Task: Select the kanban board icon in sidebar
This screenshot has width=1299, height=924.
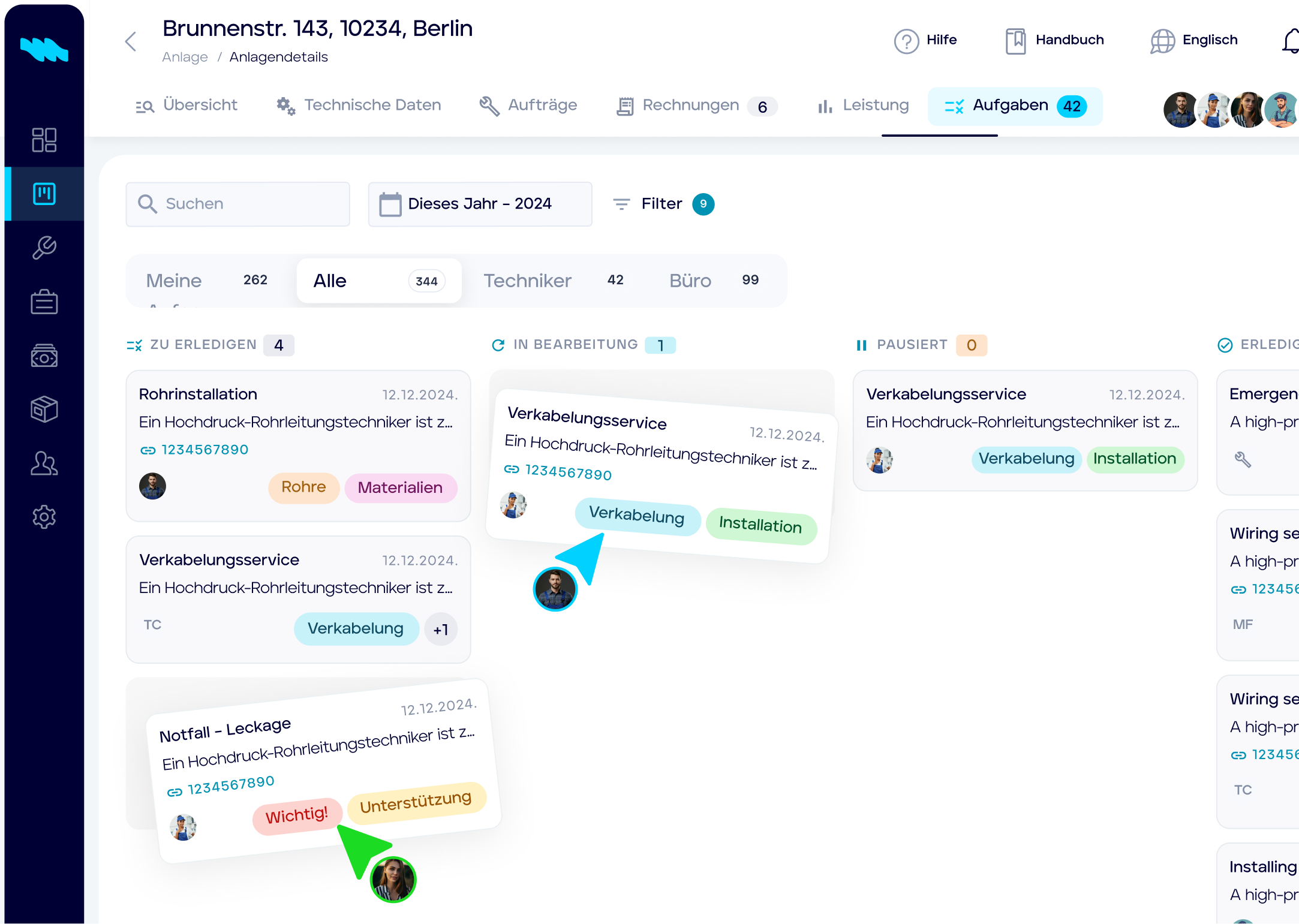Action: coord(44,194)
